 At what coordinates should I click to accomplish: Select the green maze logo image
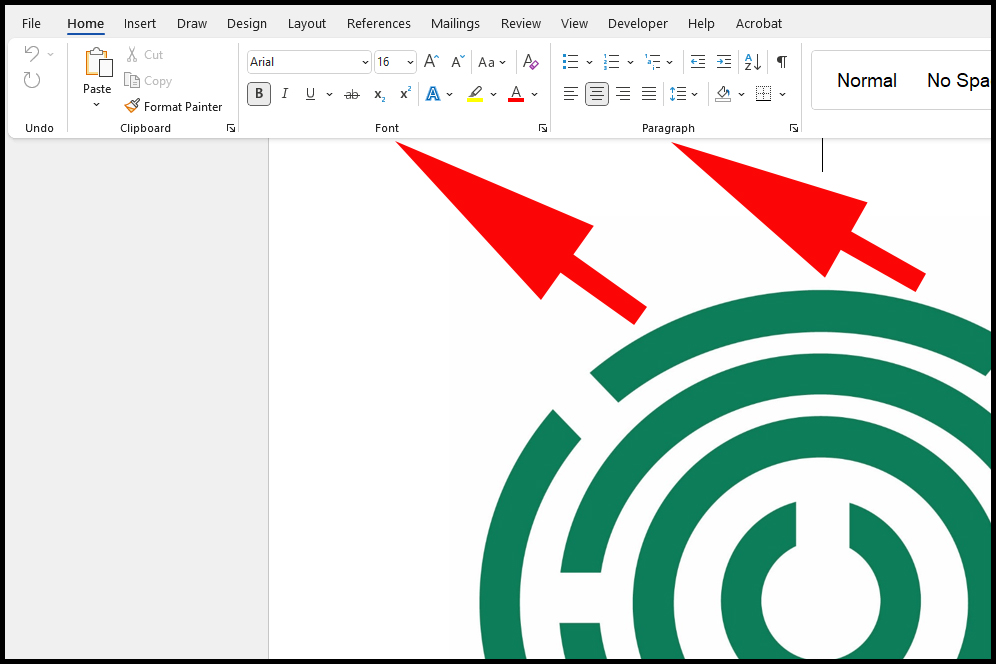click(736, 474)
